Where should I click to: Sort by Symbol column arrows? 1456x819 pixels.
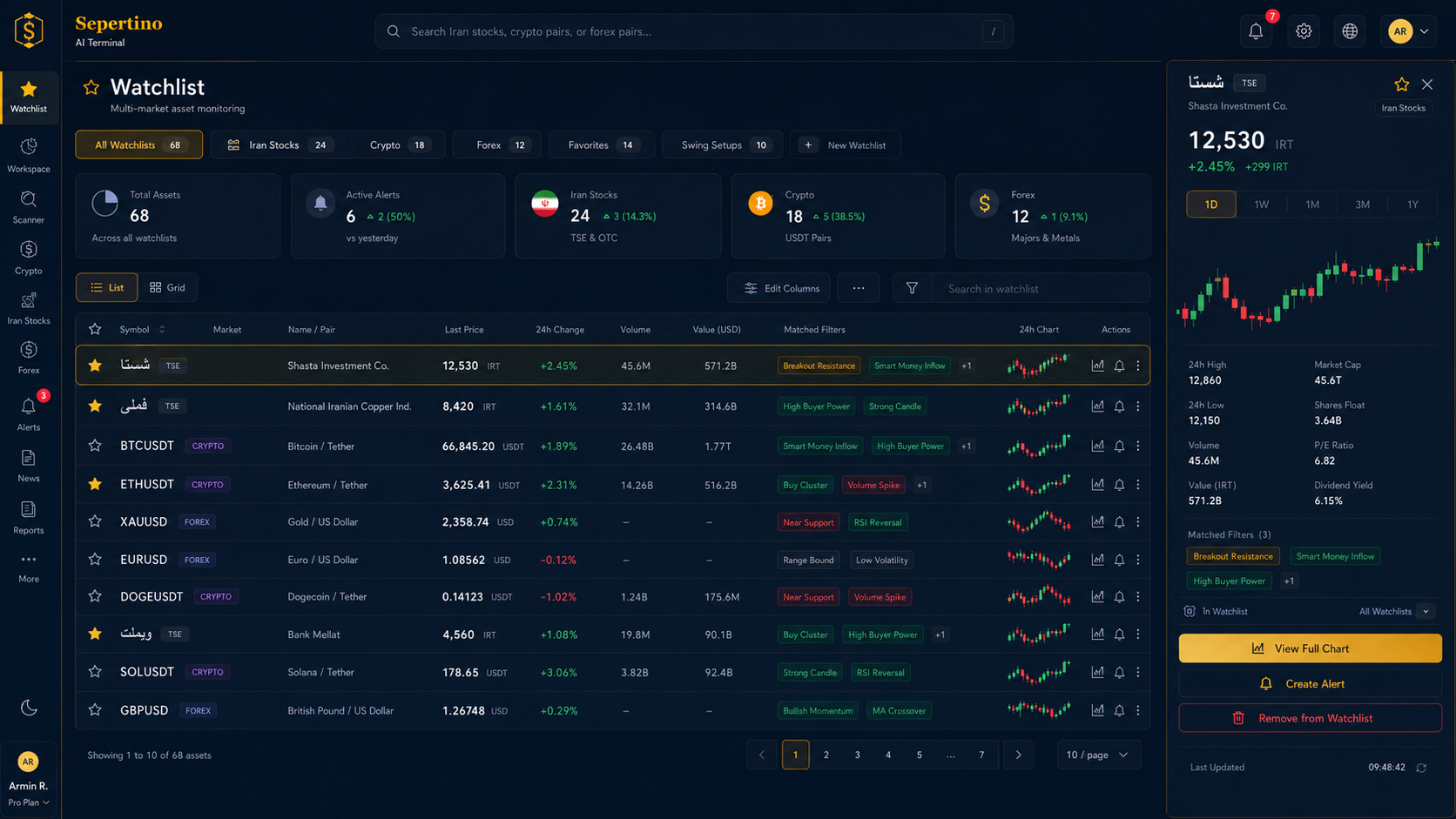tap(162, 330)
